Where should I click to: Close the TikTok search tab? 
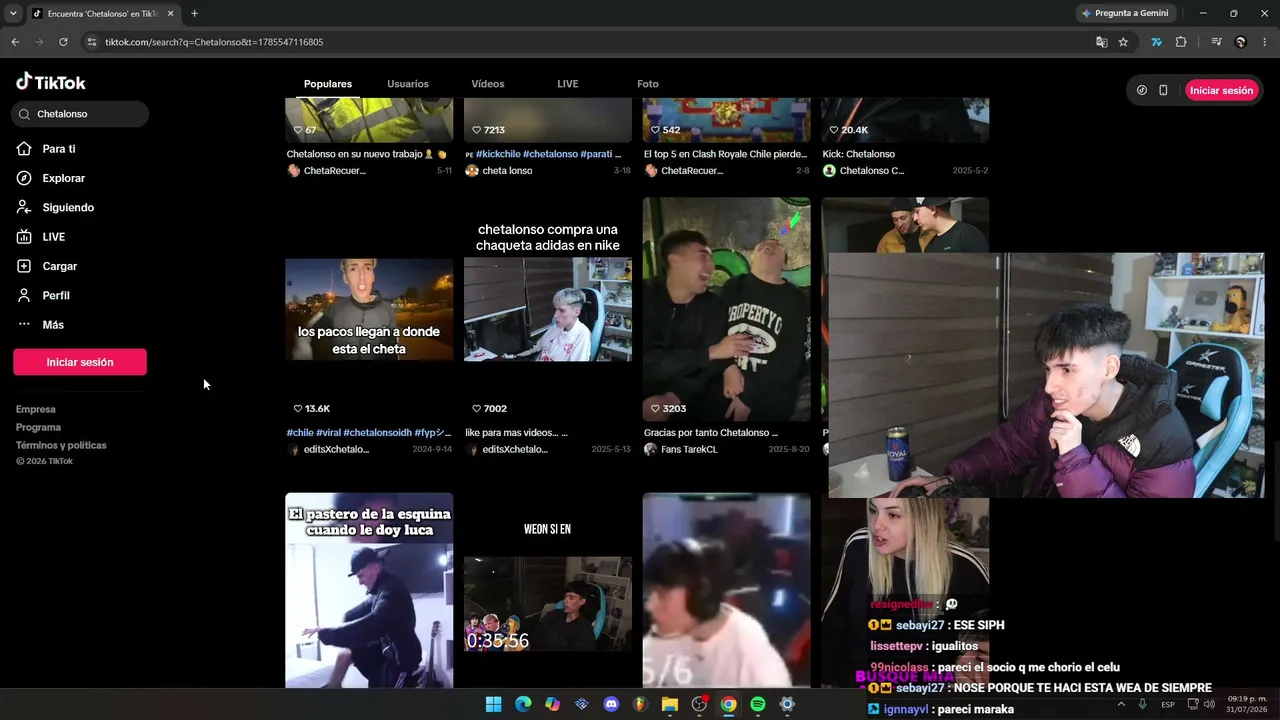click(x=170, y=14)
